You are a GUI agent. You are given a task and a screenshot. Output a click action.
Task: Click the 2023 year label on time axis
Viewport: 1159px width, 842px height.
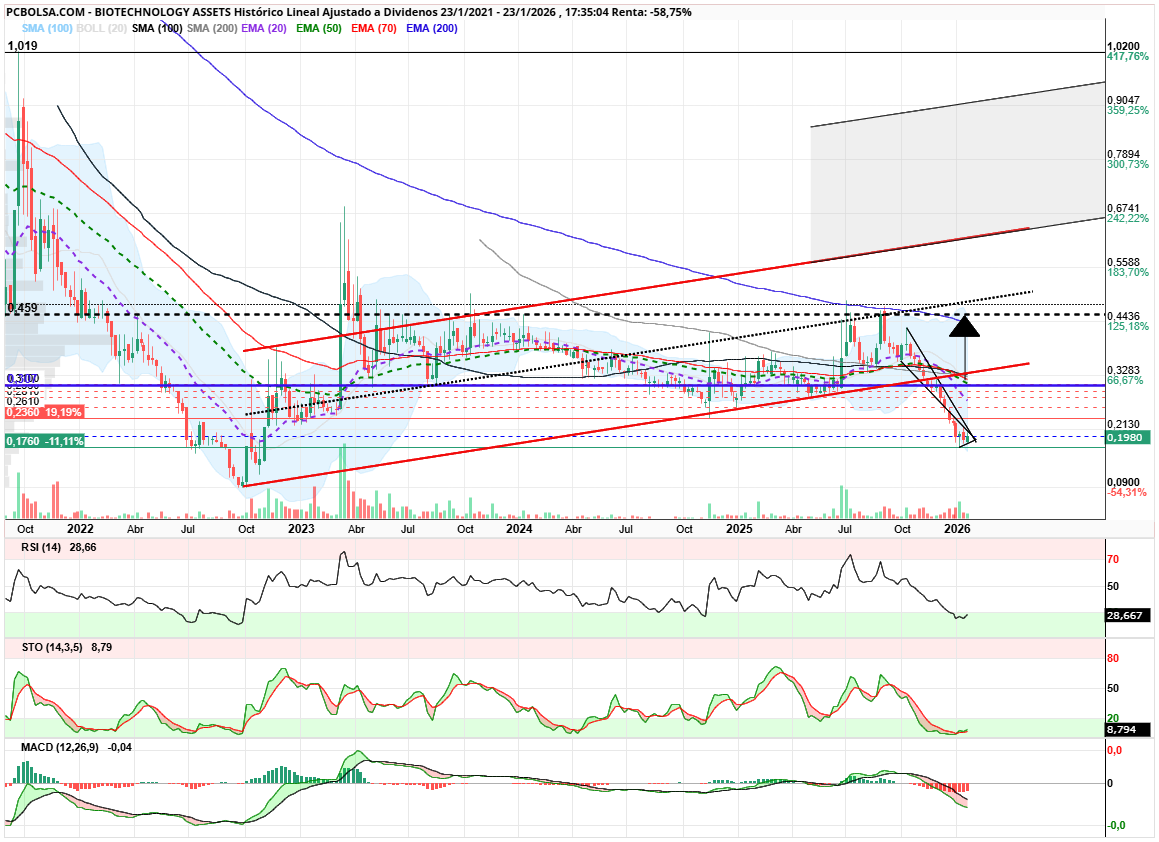[301, 529]
